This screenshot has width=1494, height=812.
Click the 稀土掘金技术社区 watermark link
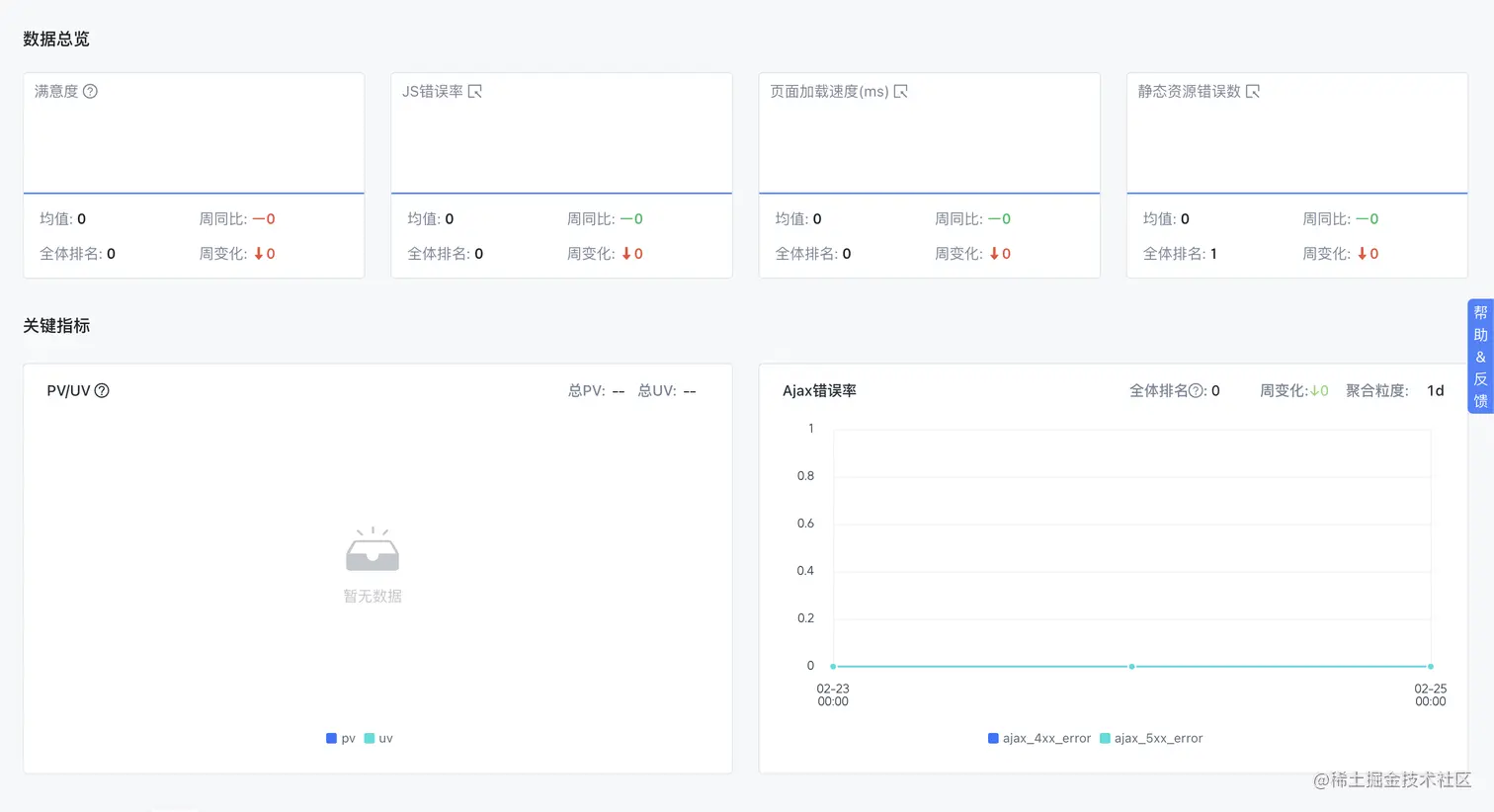tap(1391, 780)
